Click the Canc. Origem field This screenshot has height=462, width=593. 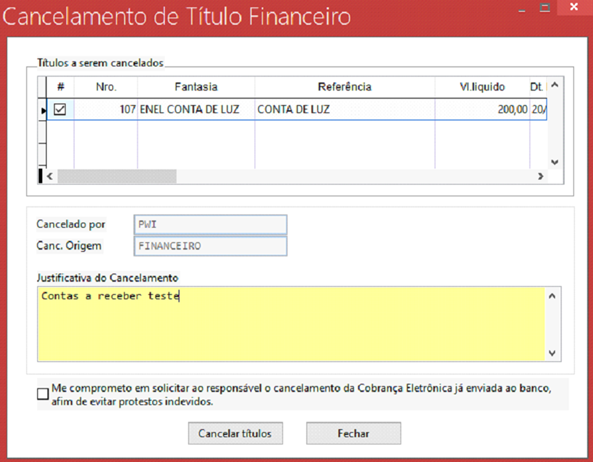(x=210, y=246)
